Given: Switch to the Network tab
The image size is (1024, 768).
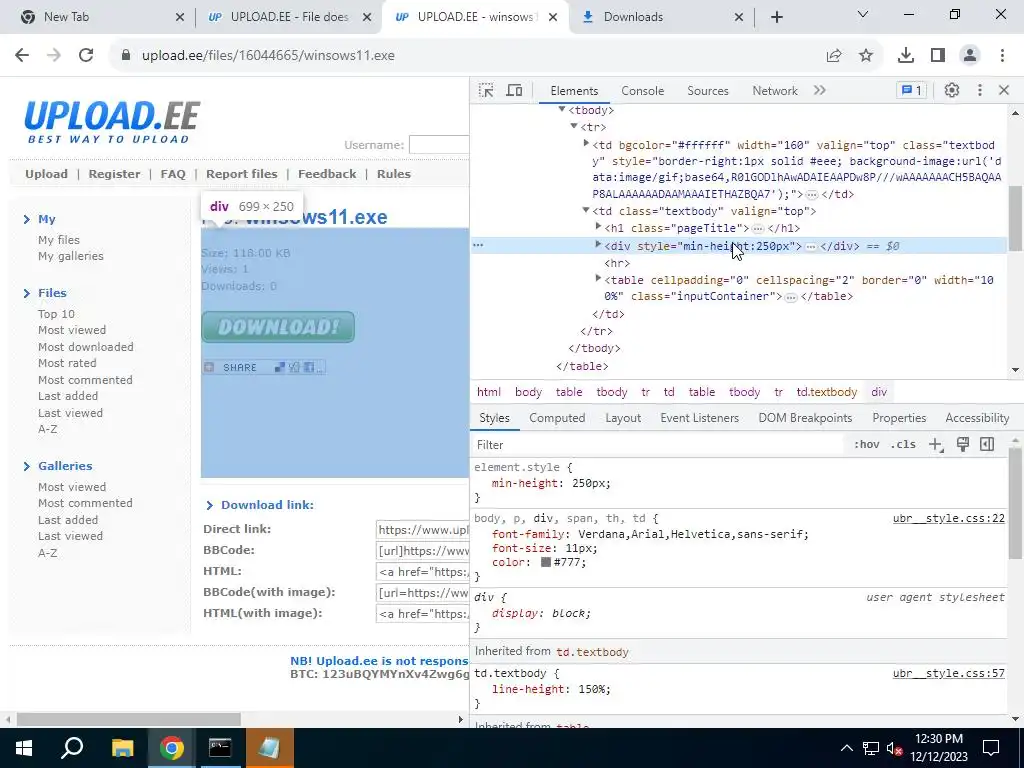Looking at the screenshot, I should tap(775, 91).
